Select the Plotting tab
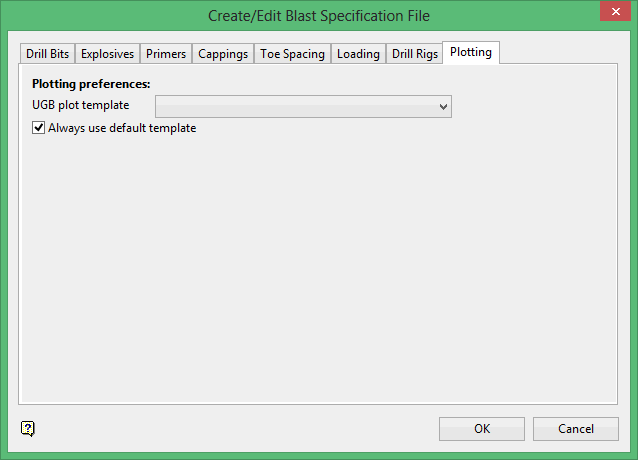638x460 pixels. [x=471, y=52]
